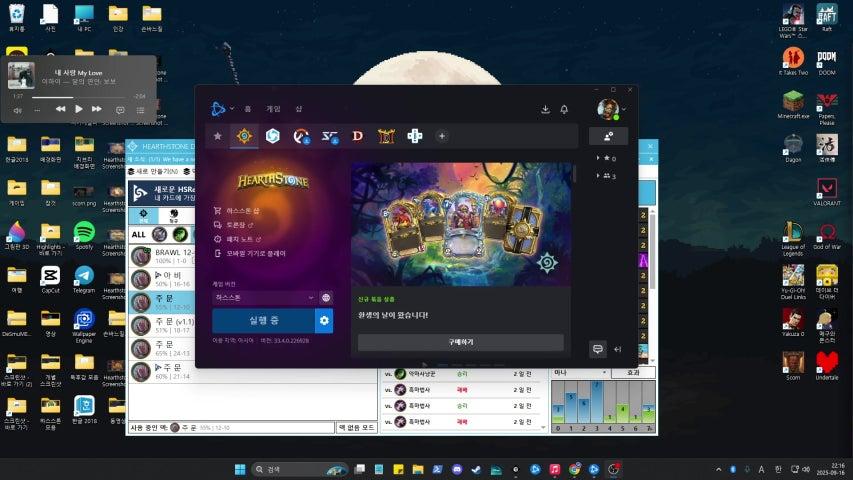This screenshot has width=853, height=480.
Task: Go to the 홈 tab in Battle.net
Action: click(248, 109)
